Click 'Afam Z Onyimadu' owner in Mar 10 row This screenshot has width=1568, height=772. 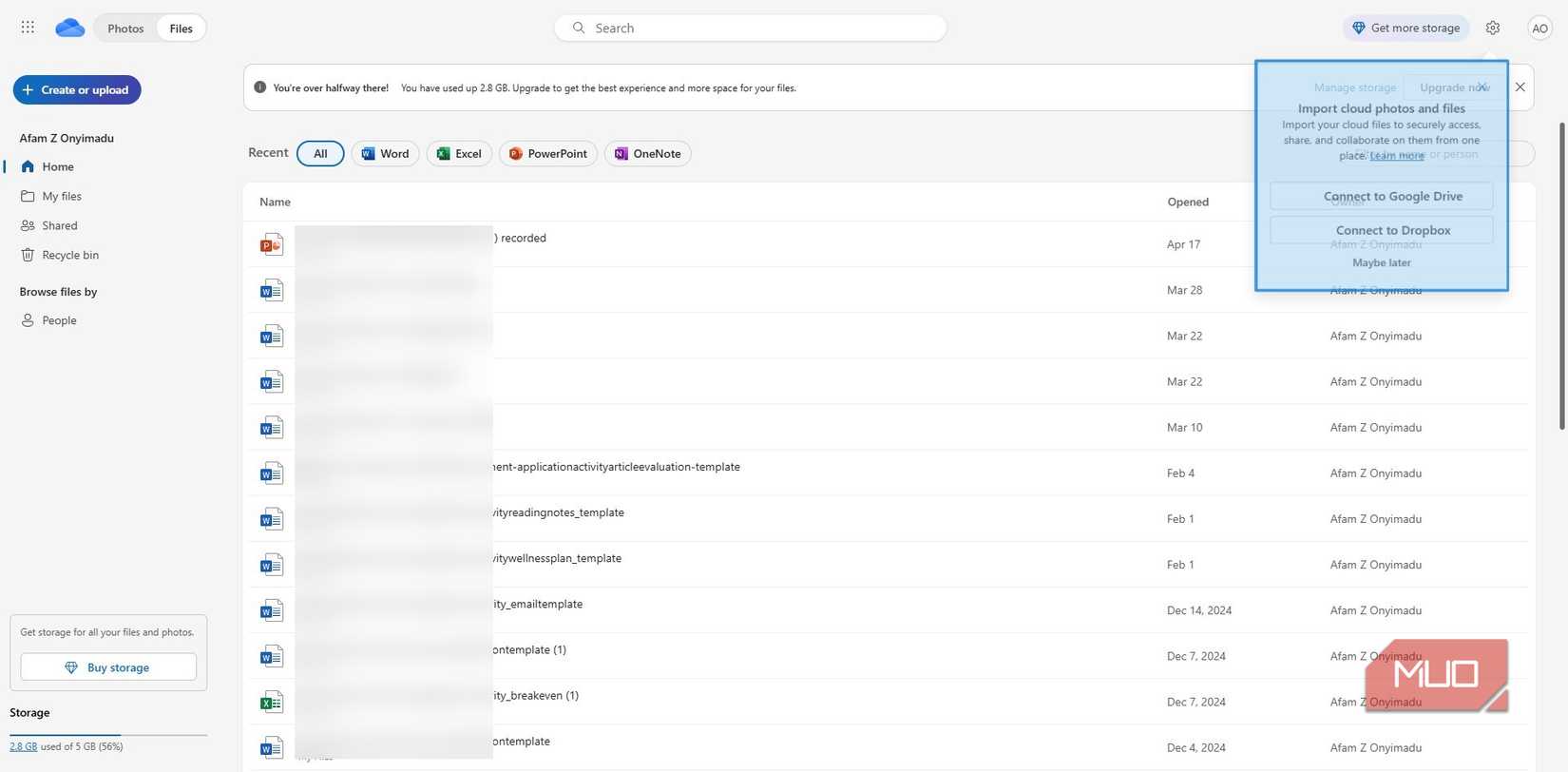point(1375,427)
